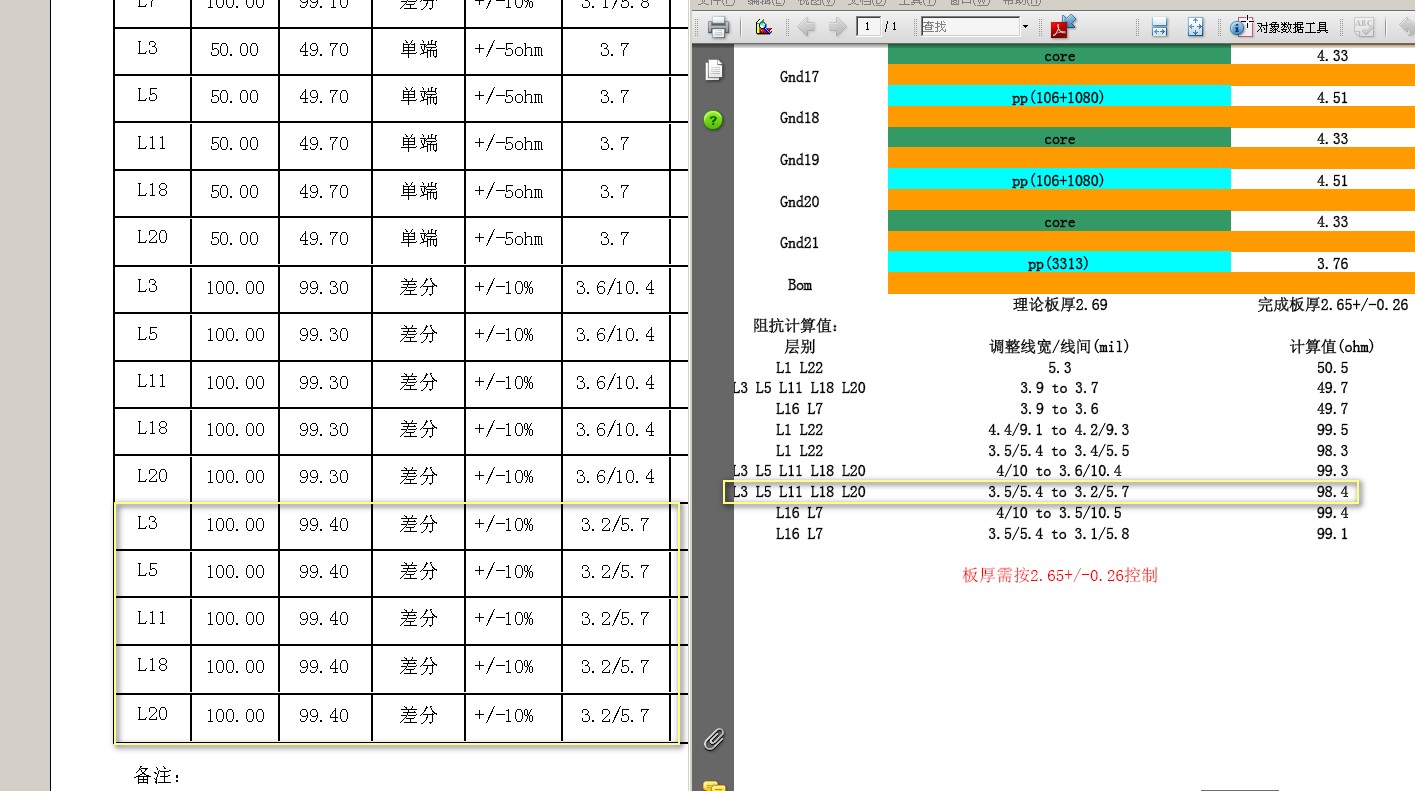Viewport: 1415px width, 791px height.
Task: Click the 50.5 calculated value
Action: coord(1332,368)
